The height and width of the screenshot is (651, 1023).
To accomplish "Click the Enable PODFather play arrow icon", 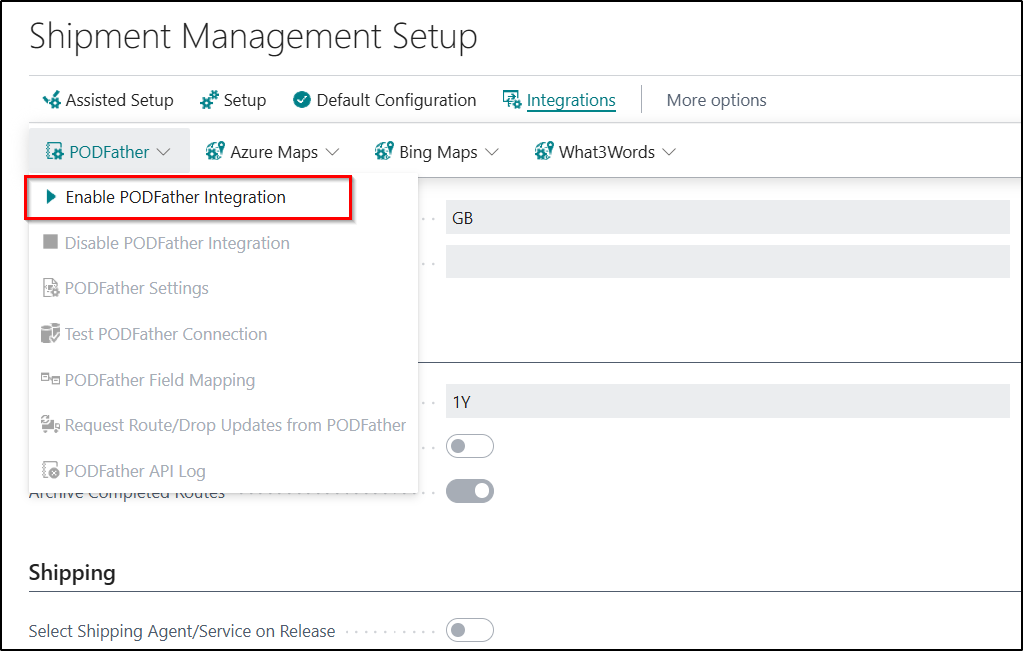I will pyautogui.click(x=50, y=197).
